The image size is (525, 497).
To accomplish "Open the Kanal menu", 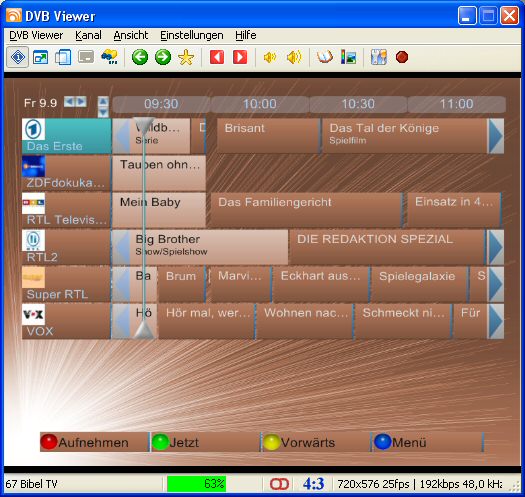I will (88, 36).
